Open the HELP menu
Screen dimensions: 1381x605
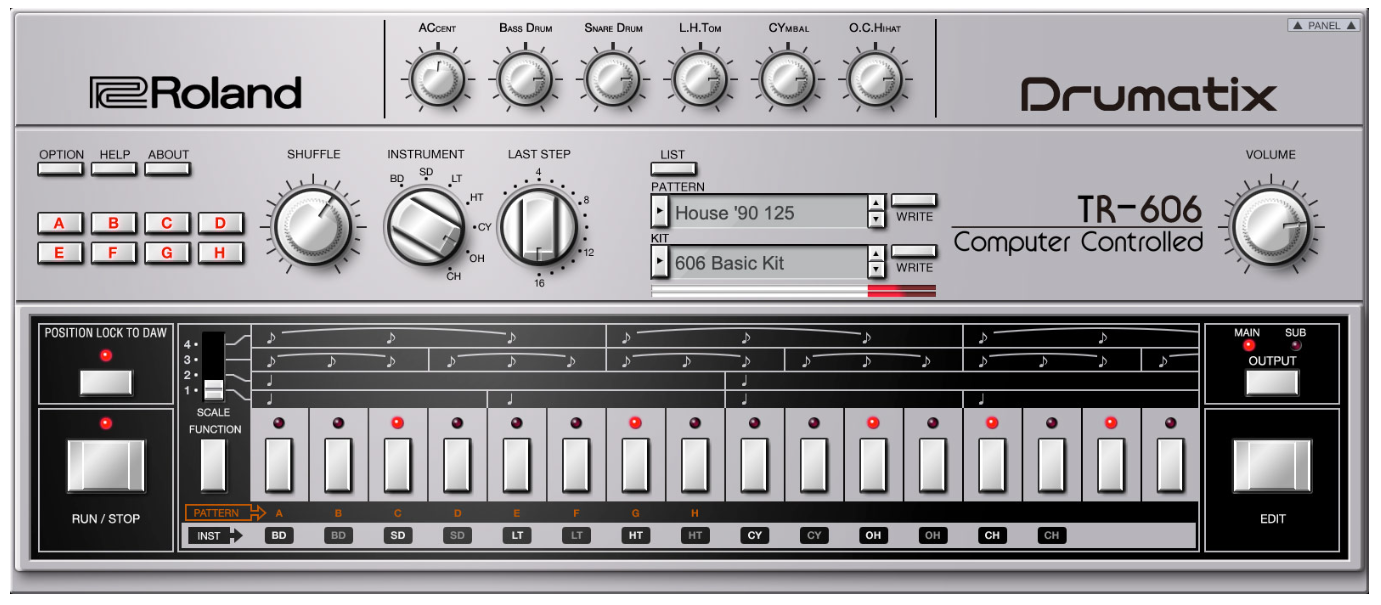pos(114,169)
